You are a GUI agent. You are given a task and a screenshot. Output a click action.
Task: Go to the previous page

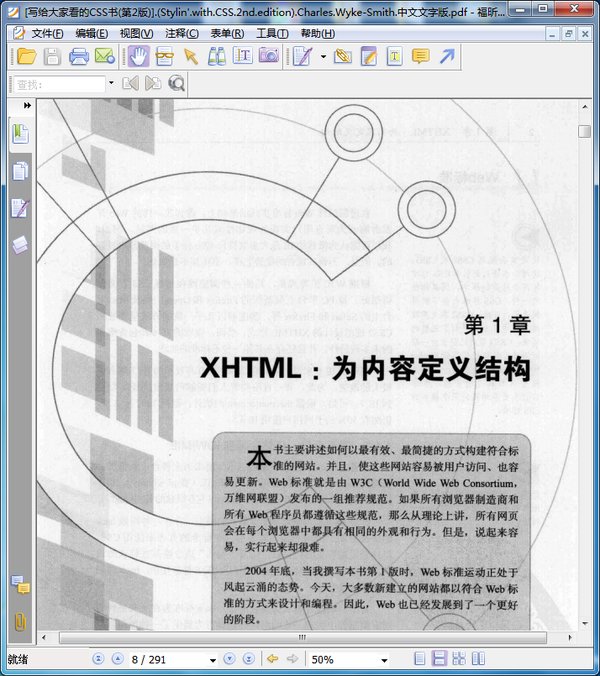click(117, 659)
